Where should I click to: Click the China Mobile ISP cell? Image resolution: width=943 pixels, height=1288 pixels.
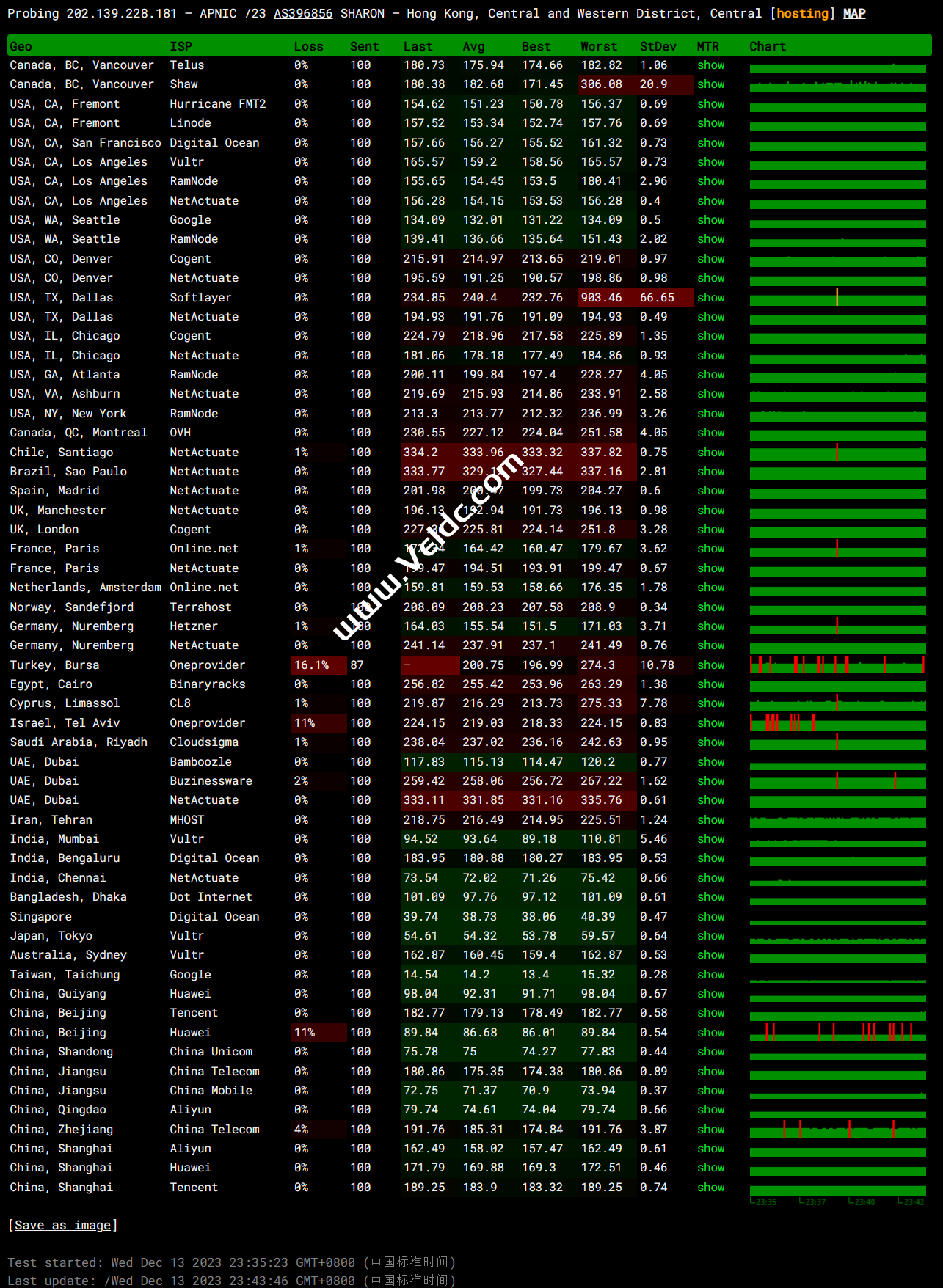(211, 1091)
